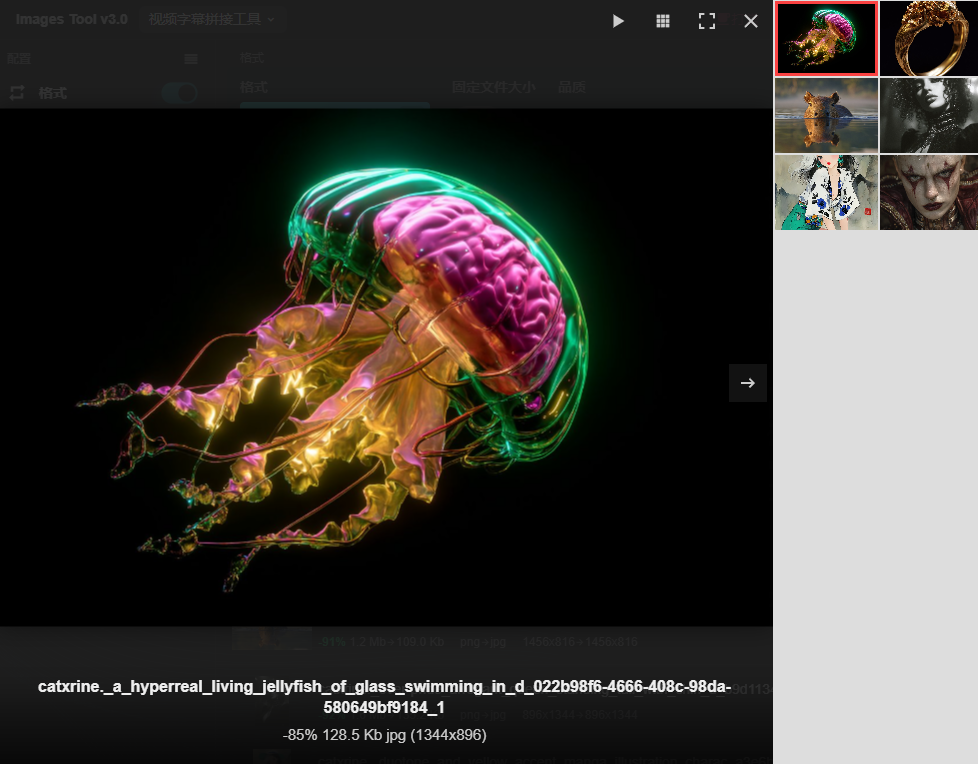Select the 固定文件大小 tab
The height and width of the screenshot is (764, 978).
coord(493,87)
